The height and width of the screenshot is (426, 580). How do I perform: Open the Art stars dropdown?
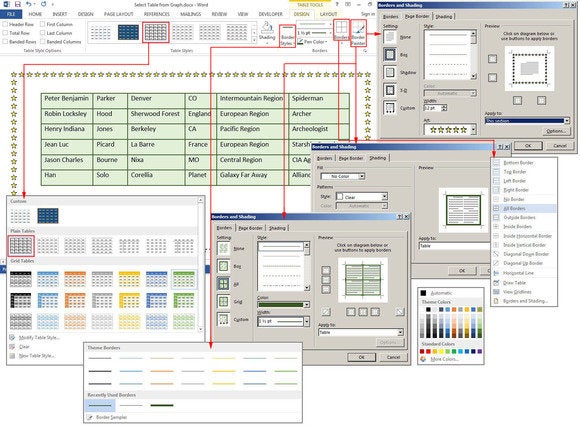point(473,129)
